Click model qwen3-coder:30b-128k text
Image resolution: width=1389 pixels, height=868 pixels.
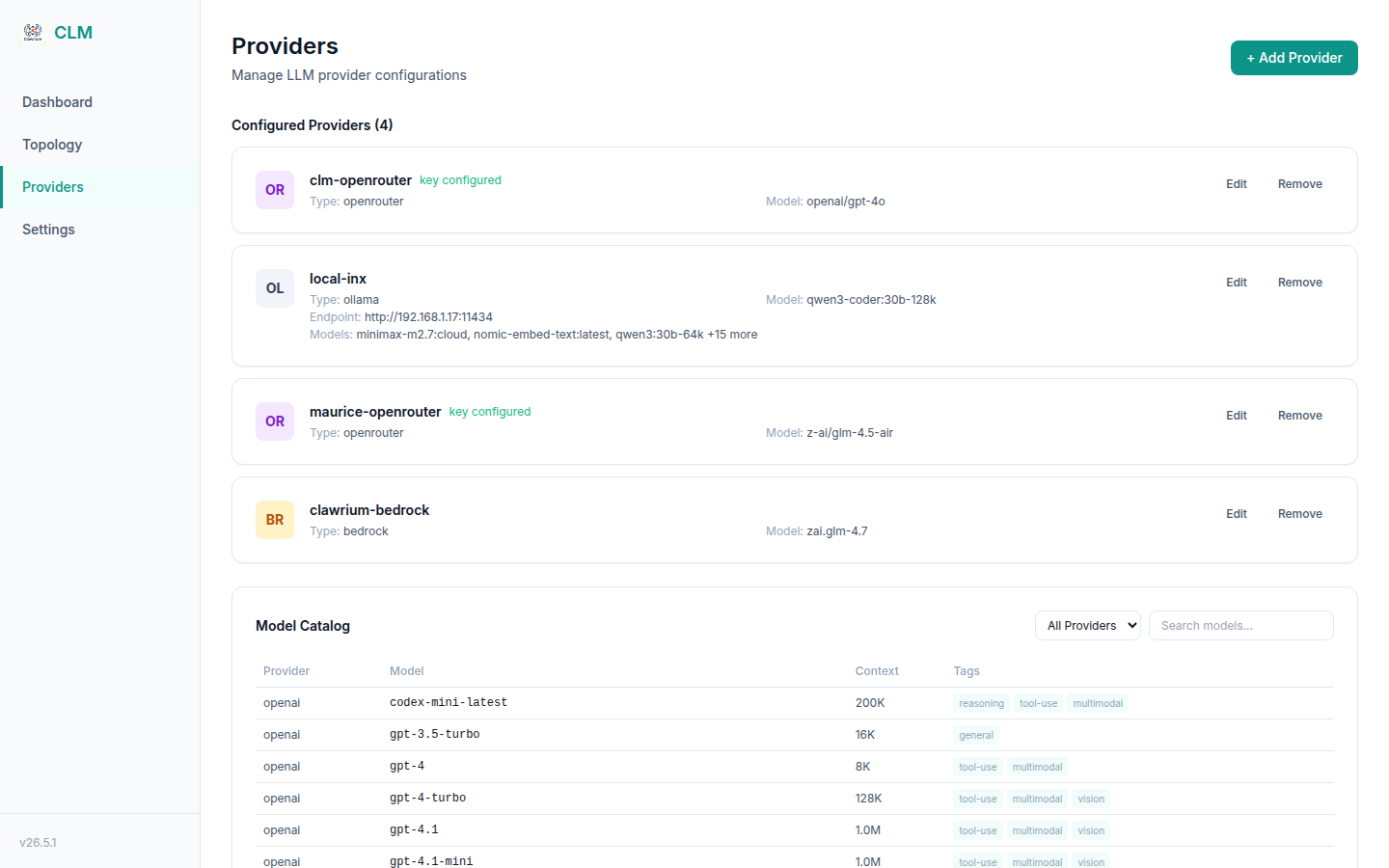click(x=871, y=300)
